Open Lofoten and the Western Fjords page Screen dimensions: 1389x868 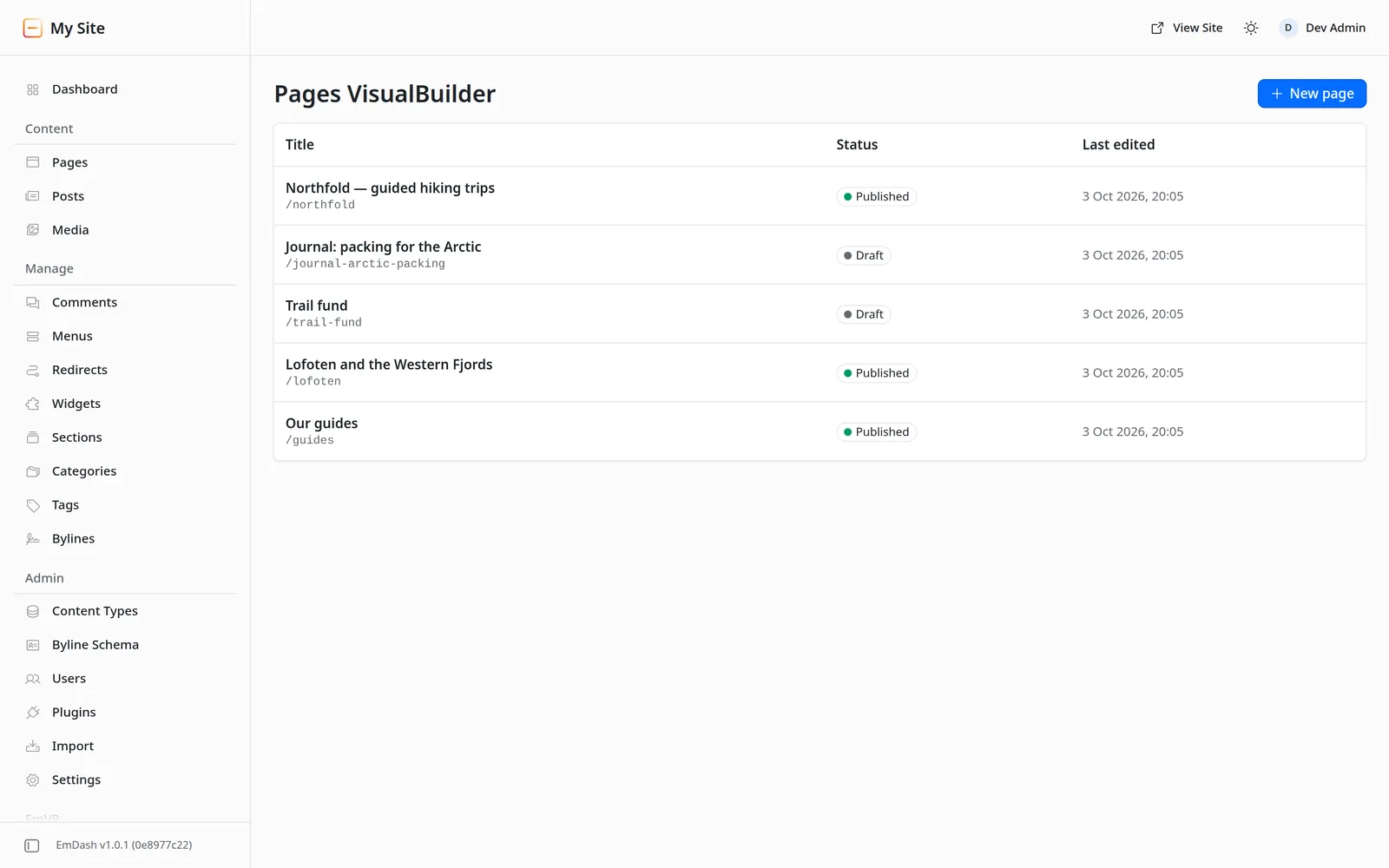(389, 365)
